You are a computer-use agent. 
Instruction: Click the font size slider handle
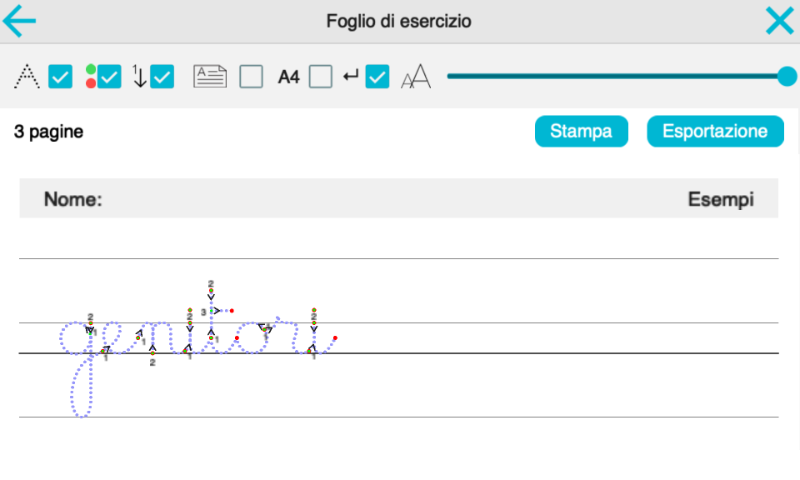point(787,77)
